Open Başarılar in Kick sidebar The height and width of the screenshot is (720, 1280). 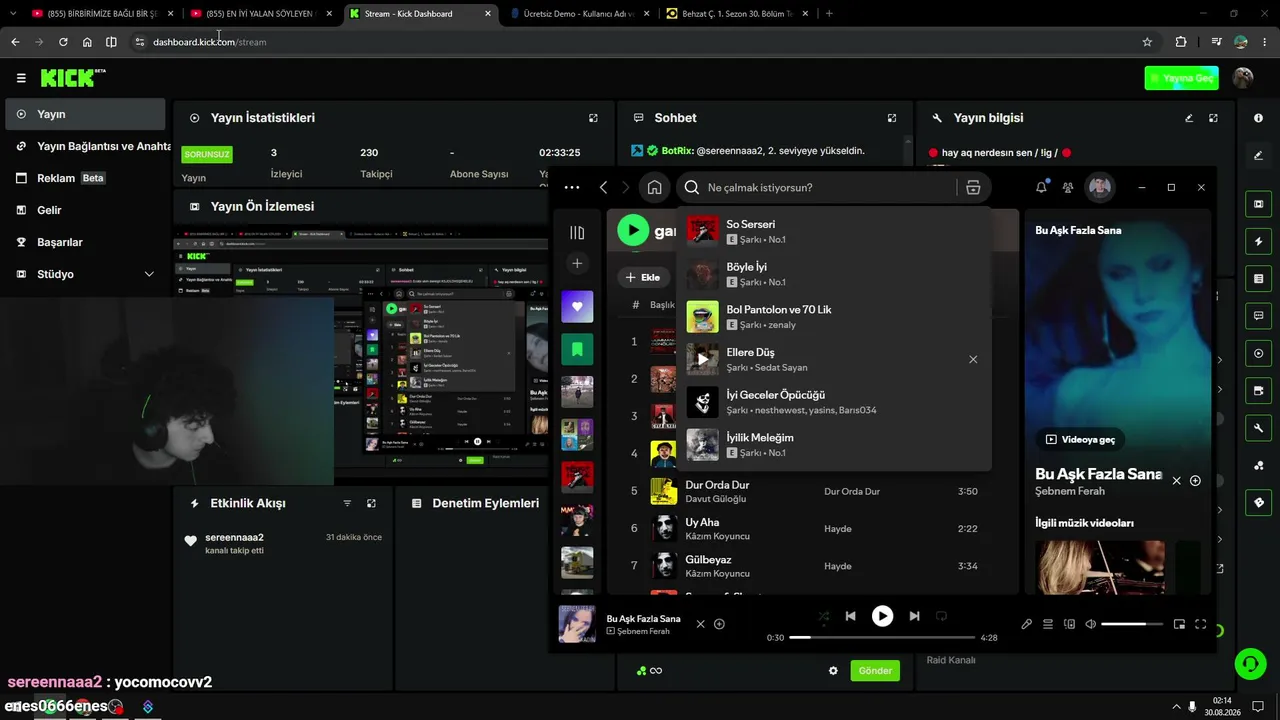[x=85, y=242]
